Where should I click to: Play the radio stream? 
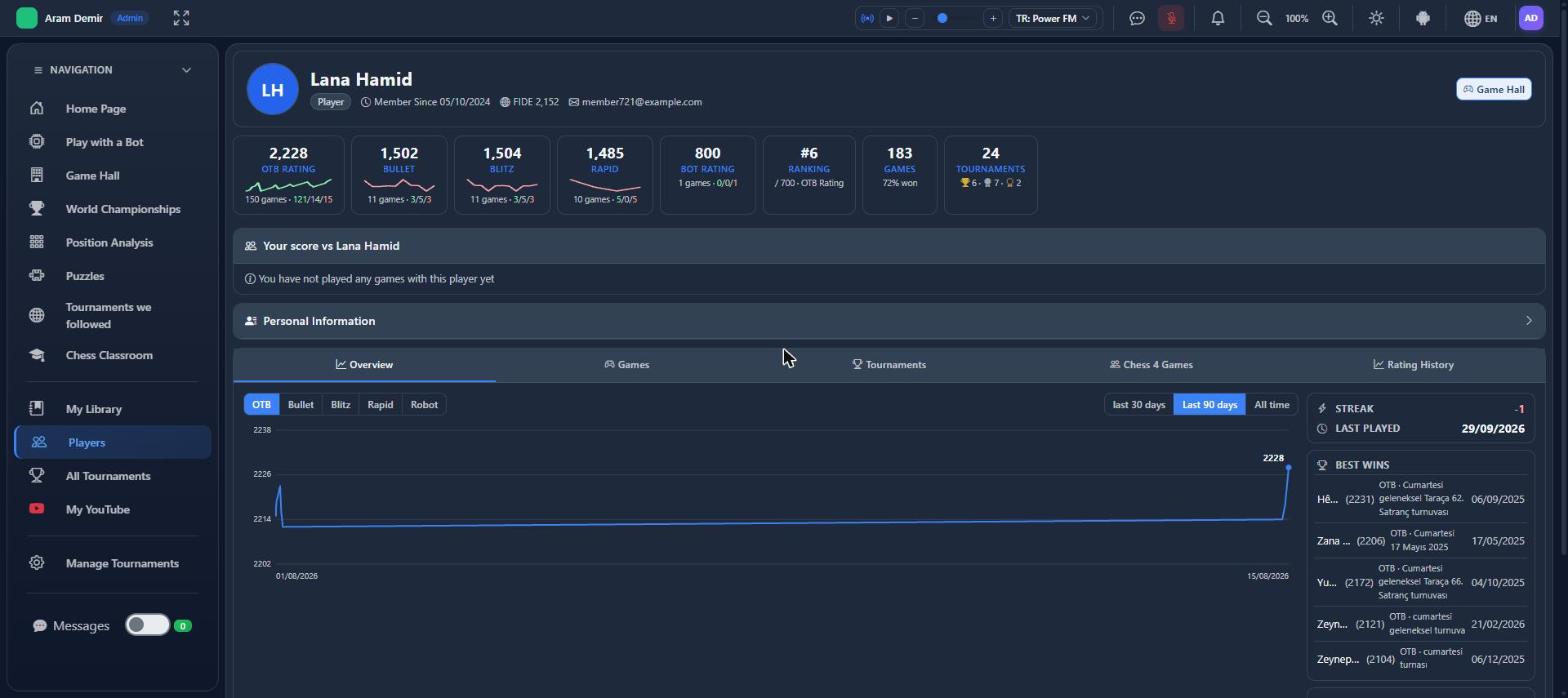click(x=889, y=18)
